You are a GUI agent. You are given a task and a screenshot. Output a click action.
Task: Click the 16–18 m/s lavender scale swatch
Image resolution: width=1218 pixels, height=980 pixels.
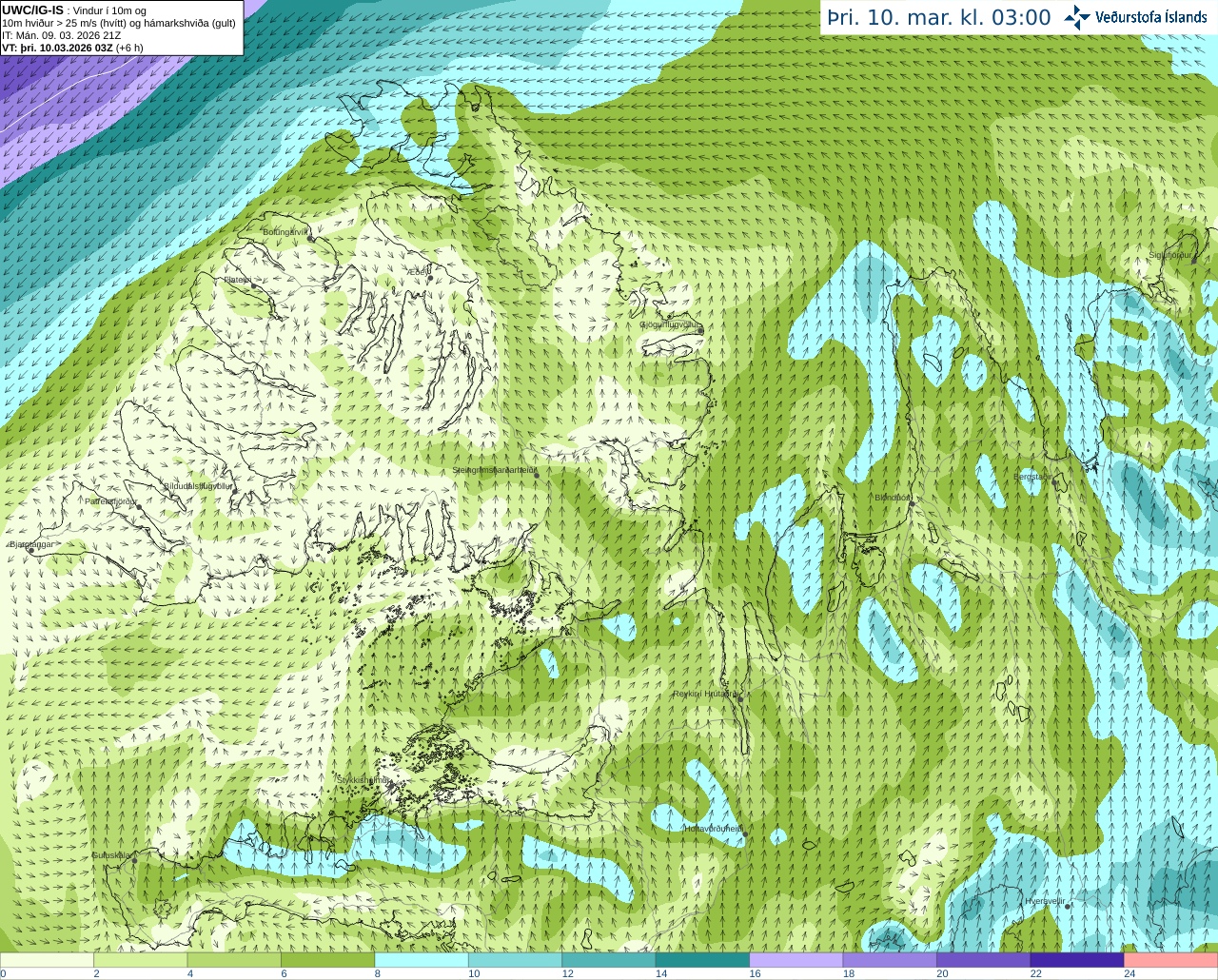(x=796, y=960)
